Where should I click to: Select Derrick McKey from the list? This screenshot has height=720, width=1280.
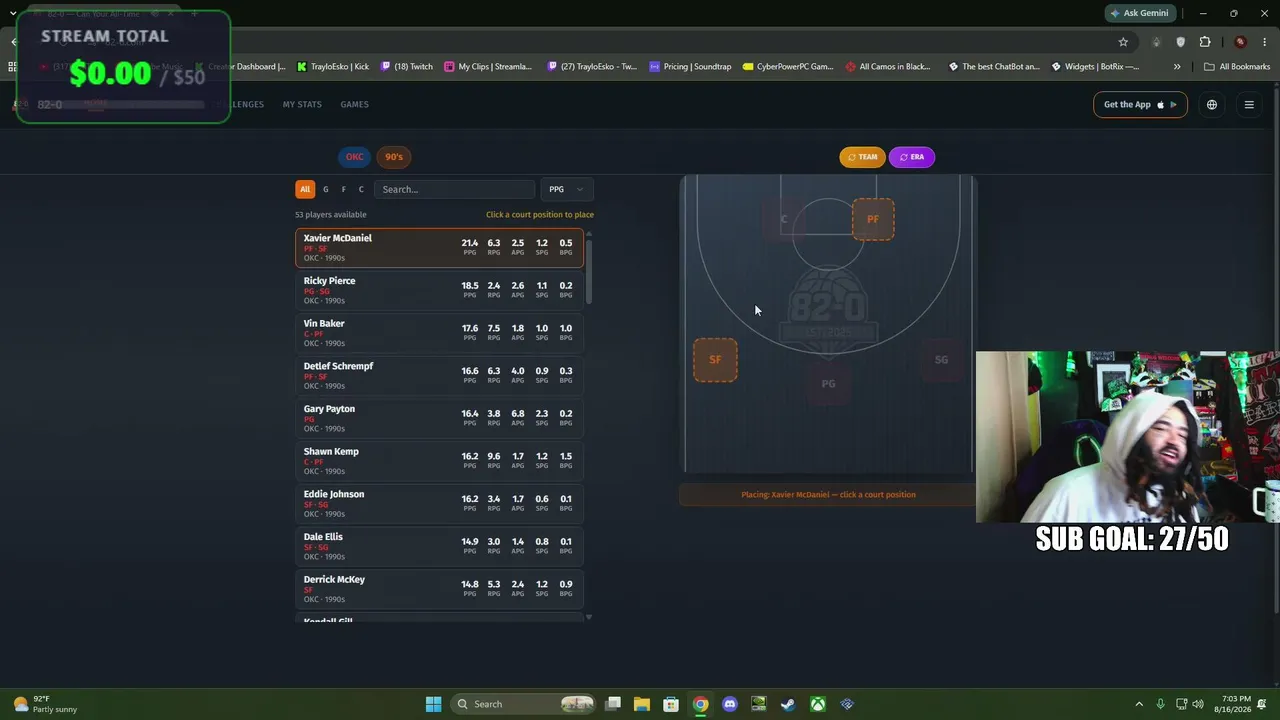(x=439, y=589)
